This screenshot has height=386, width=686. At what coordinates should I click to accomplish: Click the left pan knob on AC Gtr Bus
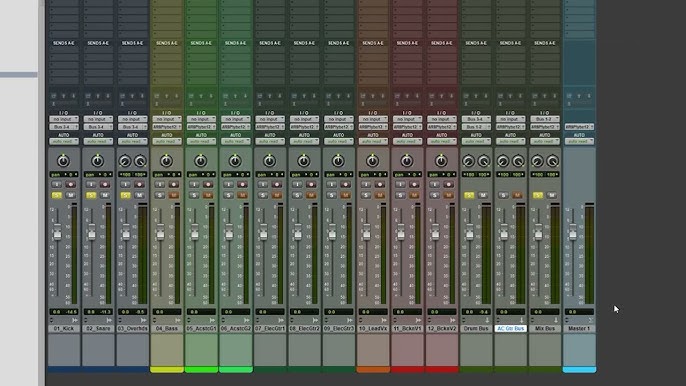[x=503, y=161]
